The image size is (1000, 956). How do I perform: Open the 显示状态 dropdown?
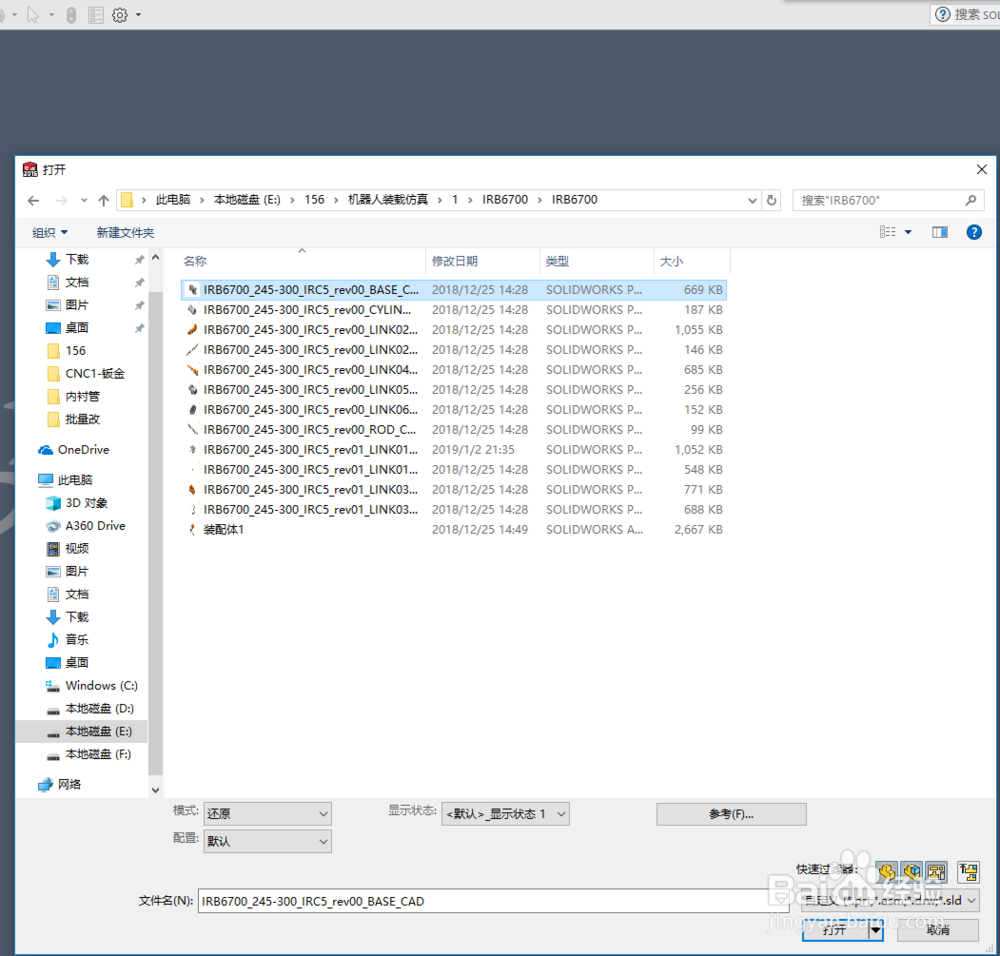tap(505, 814)
